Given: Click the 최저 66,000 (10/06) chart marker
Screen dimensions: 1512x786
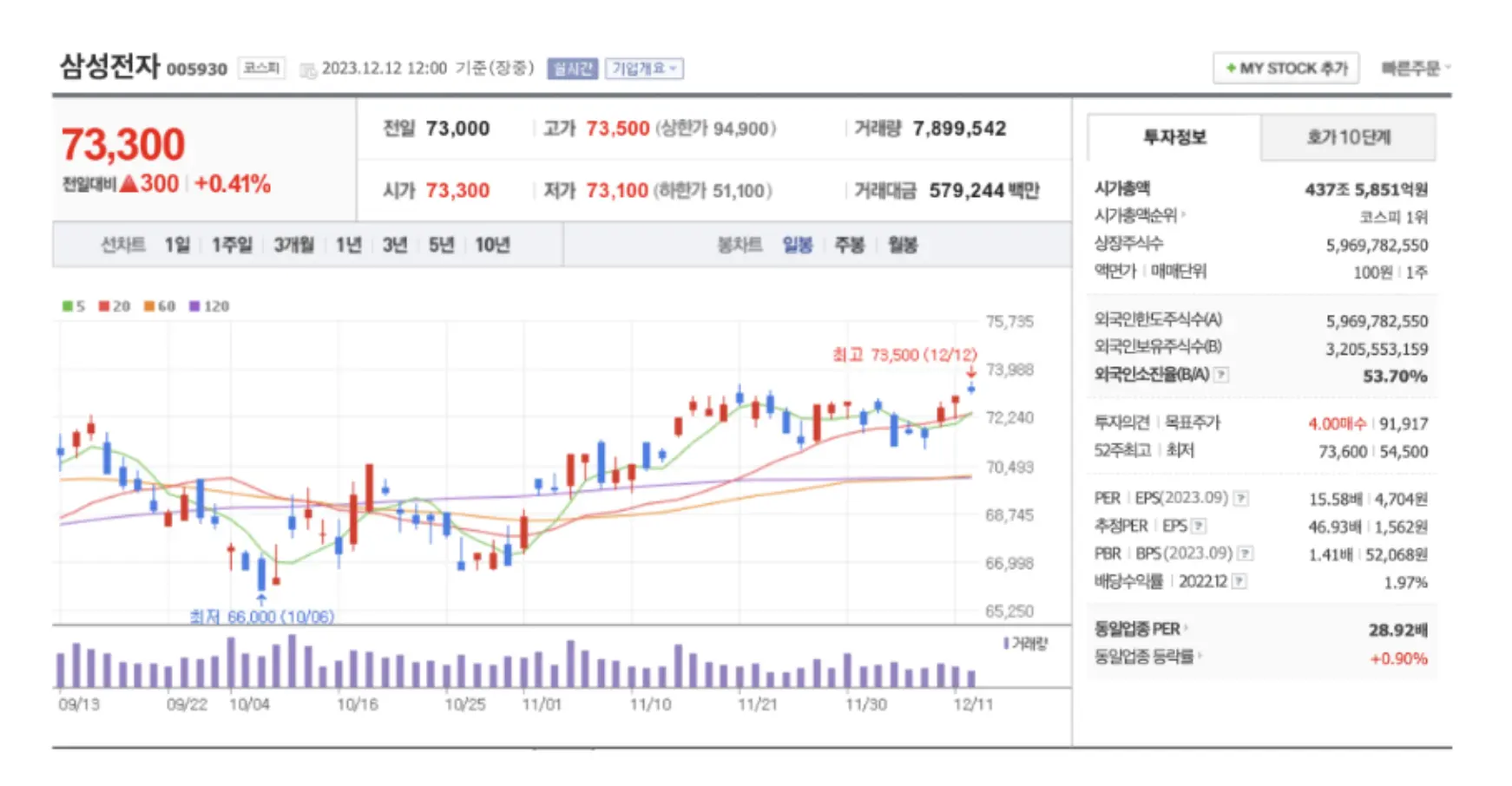Looking at the screenshot, I should click(x=262, y=617).
